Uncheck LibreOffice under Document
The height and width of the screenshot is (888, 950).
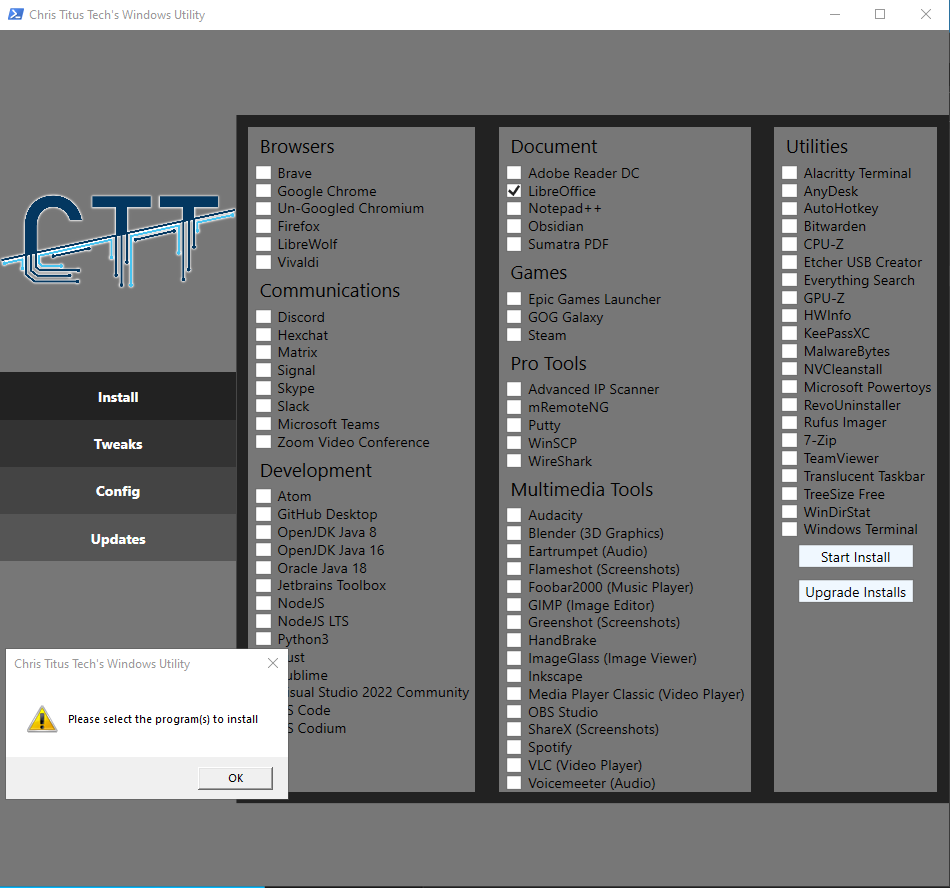[514, 190]
